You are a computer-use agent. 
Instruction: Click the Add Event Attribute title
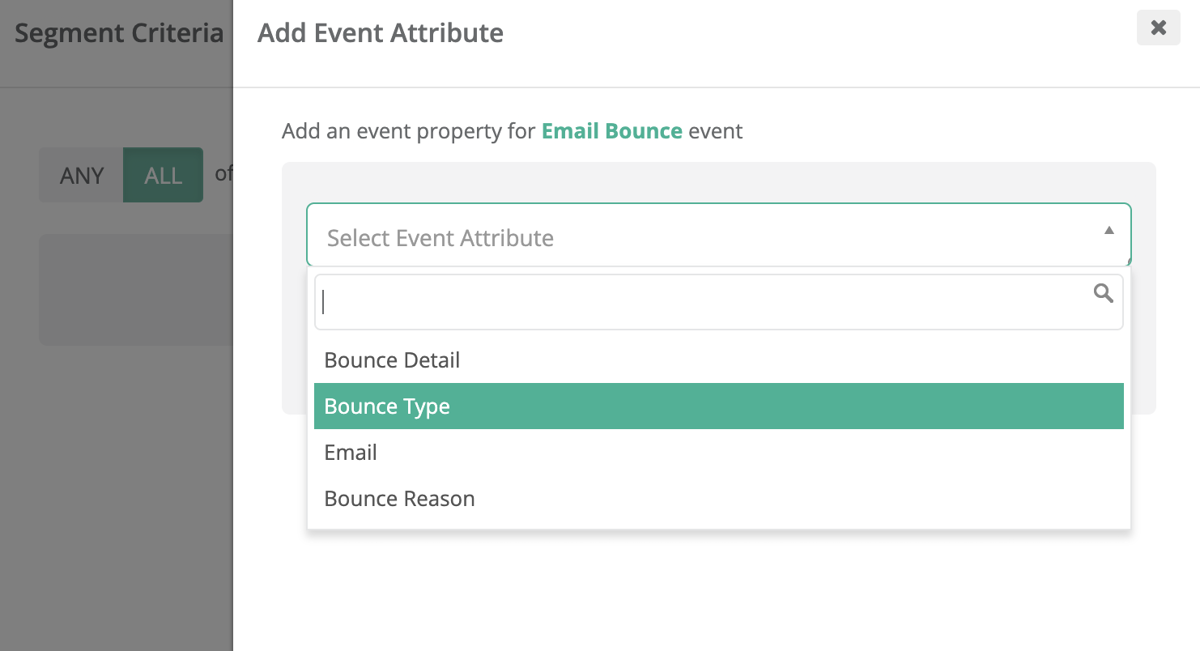(x=380, y=33)
